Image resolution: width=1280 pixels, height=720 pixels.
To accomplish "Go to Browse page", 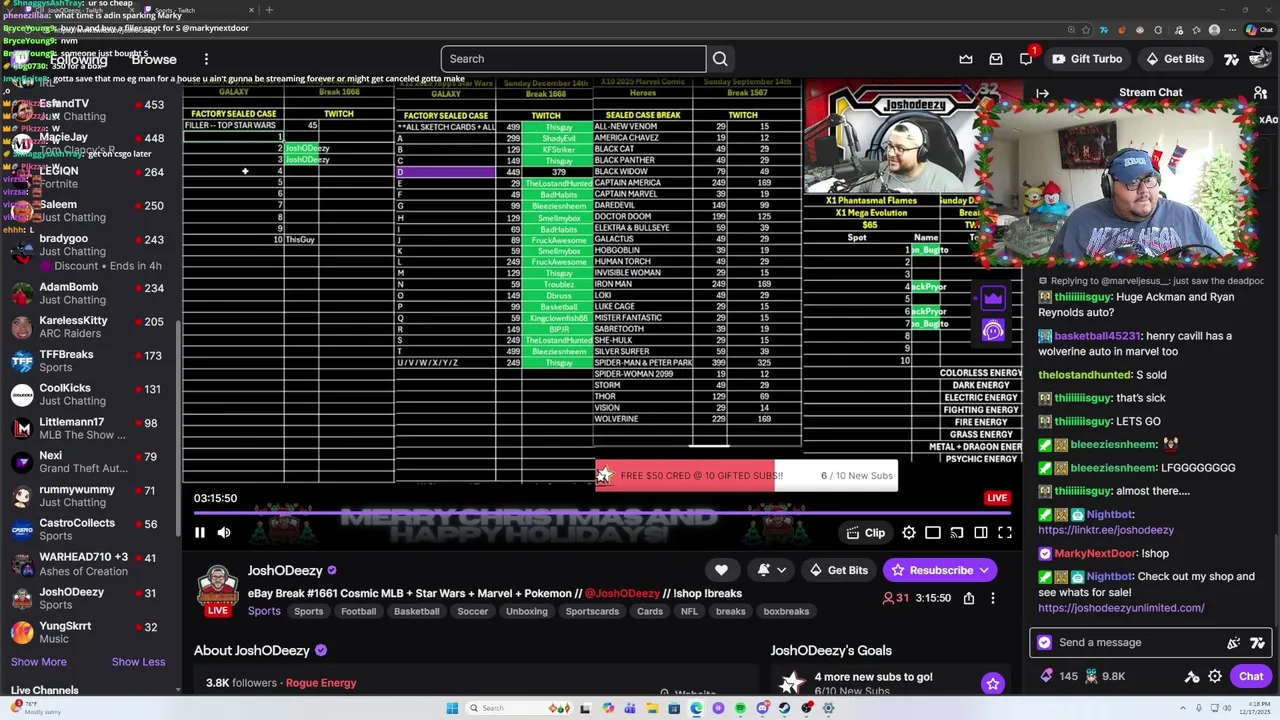I will (x=154, y=59).
